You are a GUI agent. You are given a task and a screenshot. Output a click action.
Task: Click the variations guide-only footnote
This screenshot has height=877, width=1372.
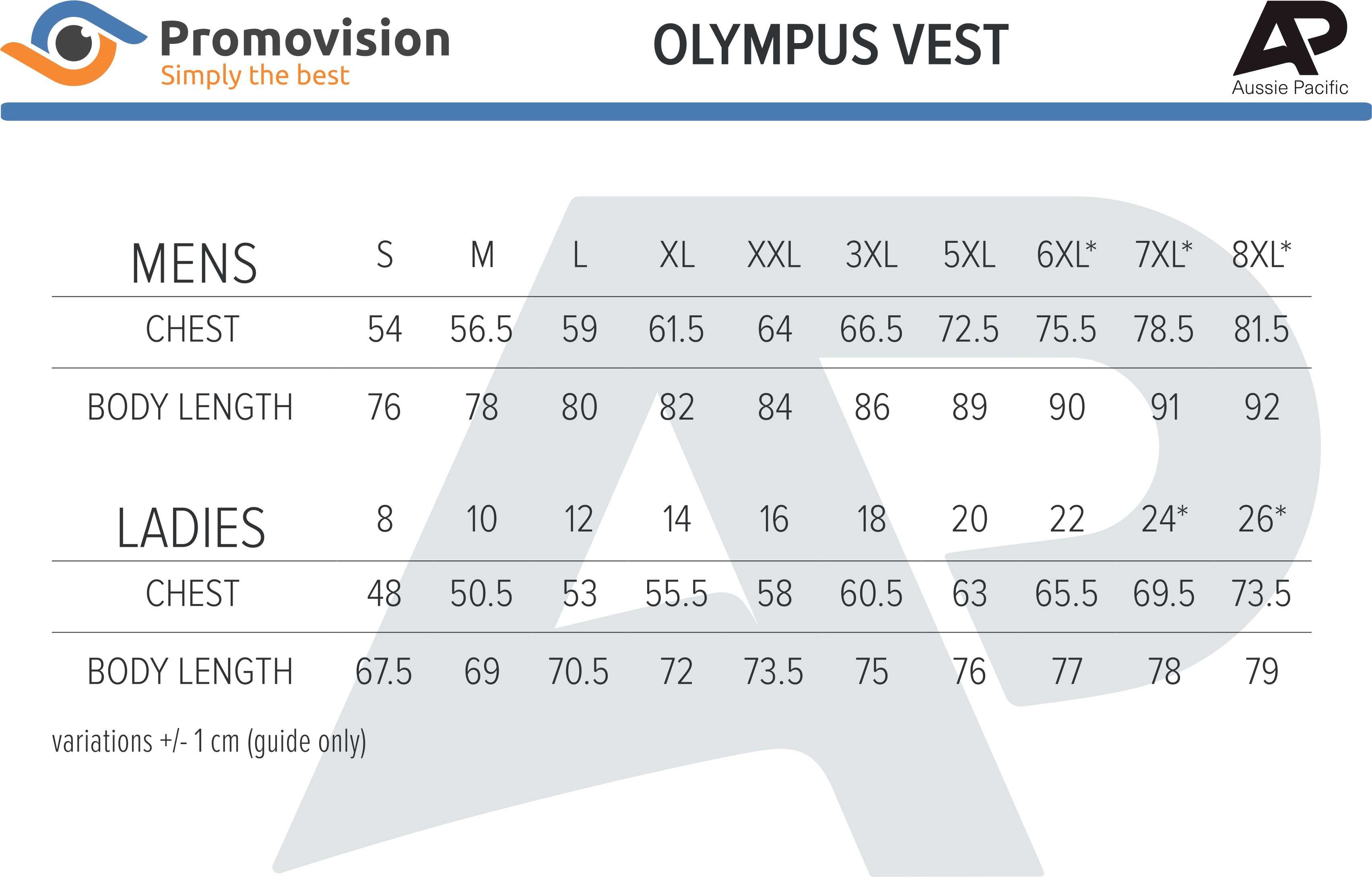pos(209,743)
